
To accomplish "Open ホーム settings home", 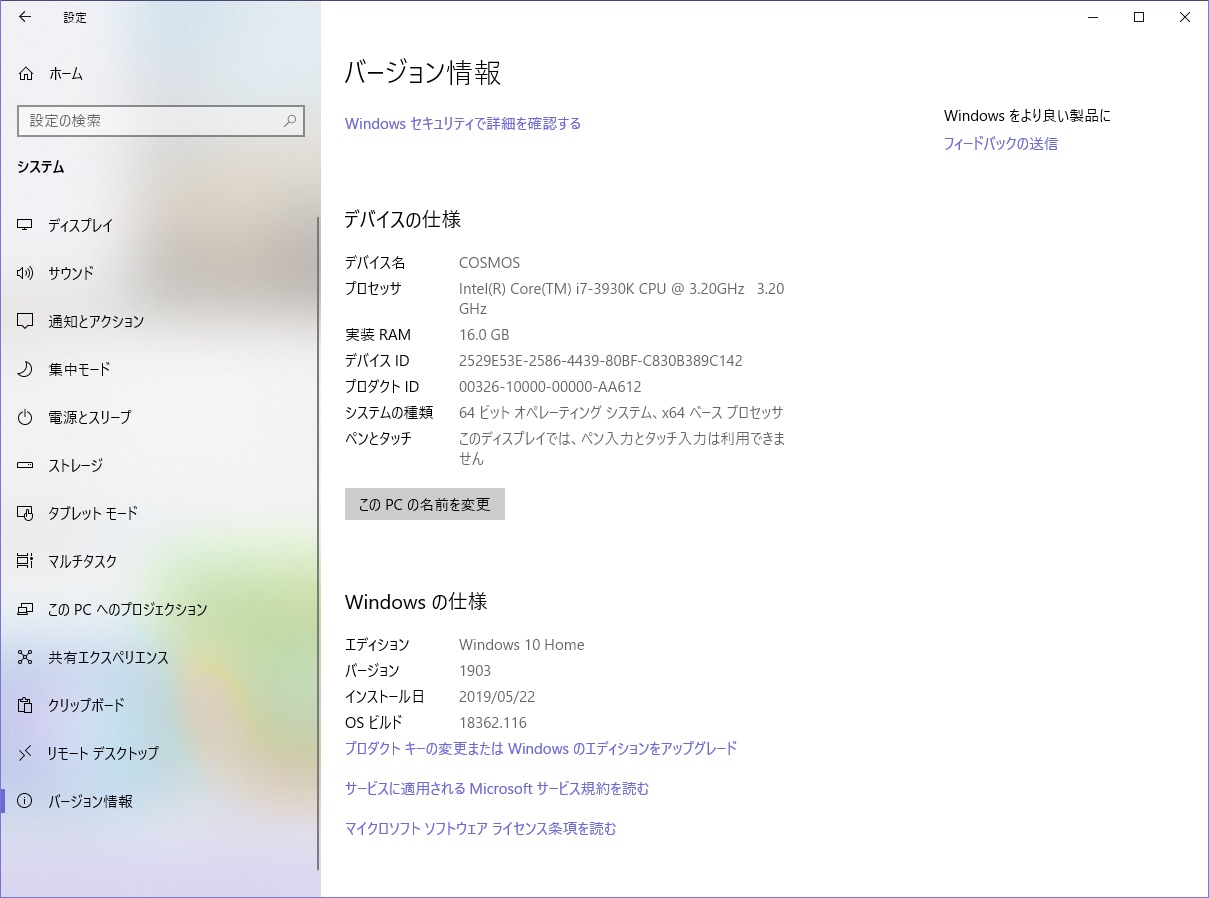I will [160, 73].
